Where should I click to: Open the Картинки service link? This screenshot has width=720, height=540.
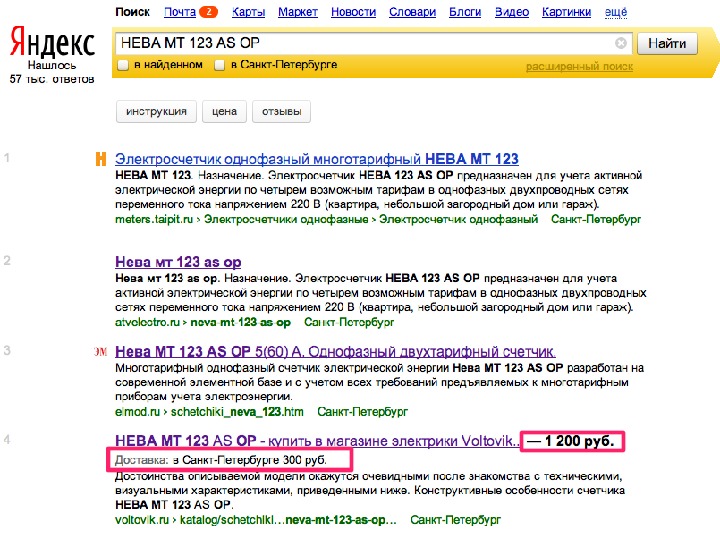click(x=566, y=12)
